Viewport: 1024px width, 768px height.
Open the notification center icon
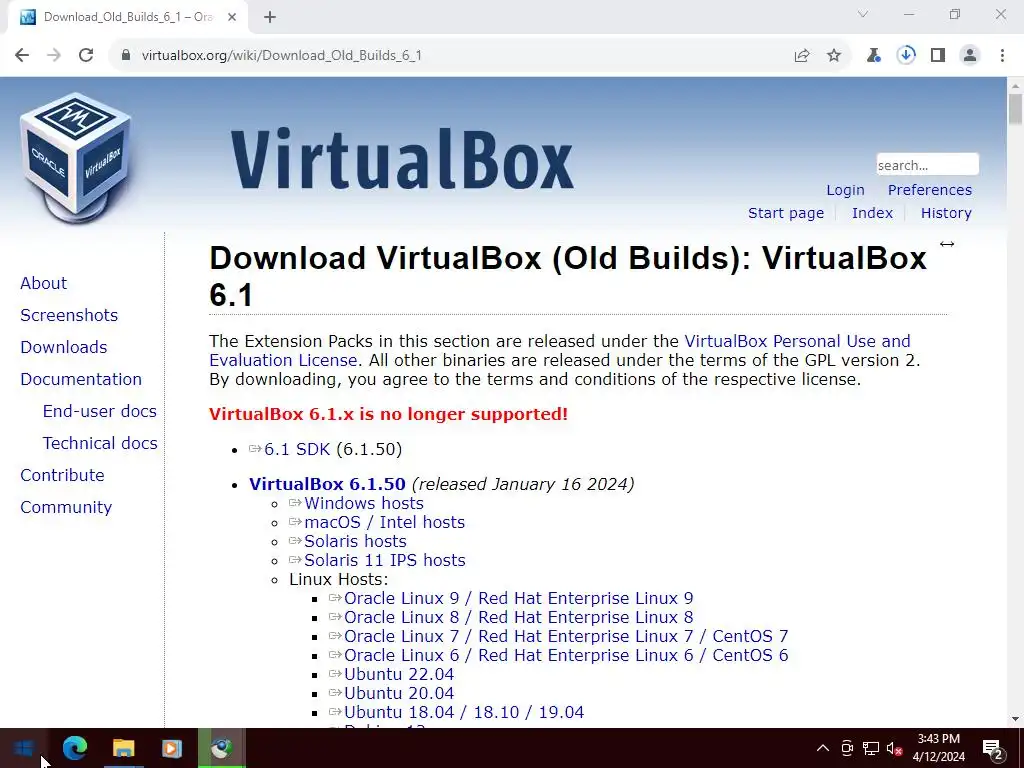click(993, 748)
